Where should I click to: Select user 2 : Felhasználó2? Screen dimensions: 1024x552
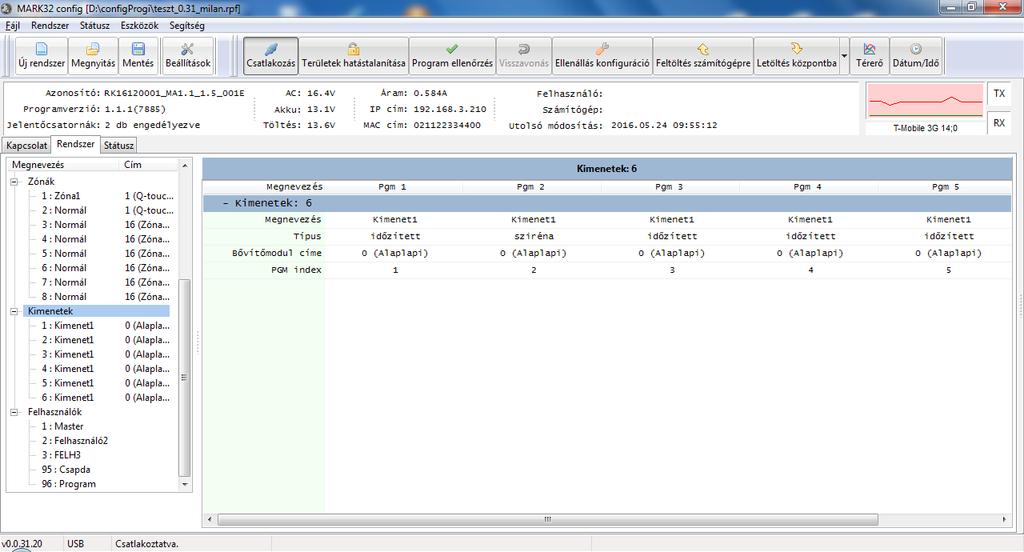point(74,440)
